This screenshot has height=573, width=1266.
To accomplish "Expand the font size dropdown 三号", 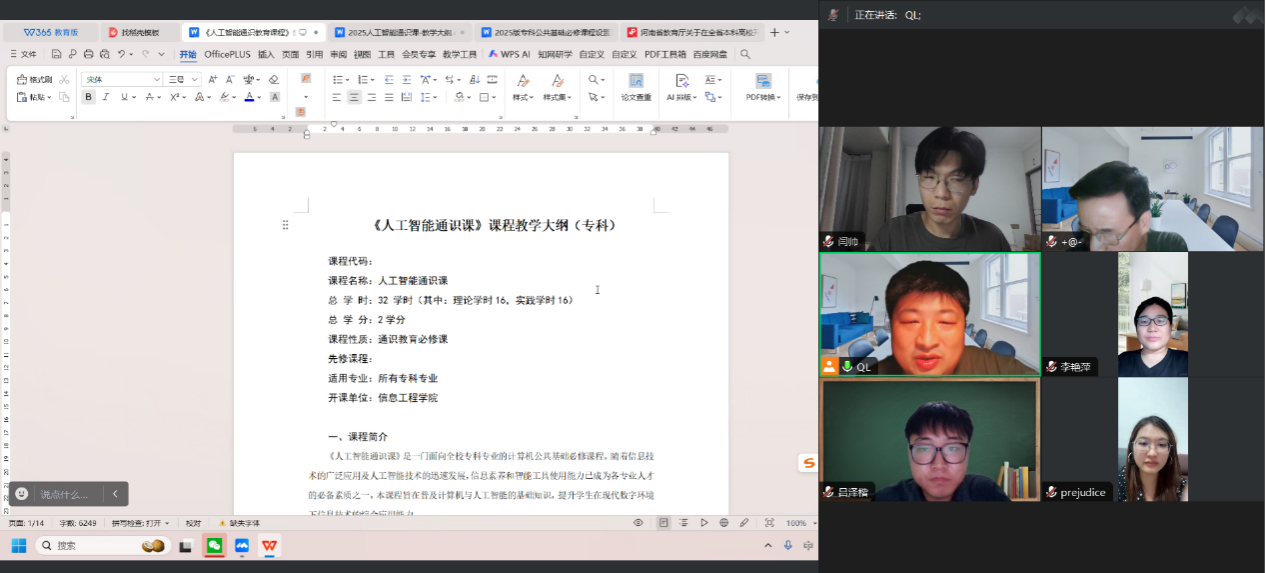I will pos(183,79).
